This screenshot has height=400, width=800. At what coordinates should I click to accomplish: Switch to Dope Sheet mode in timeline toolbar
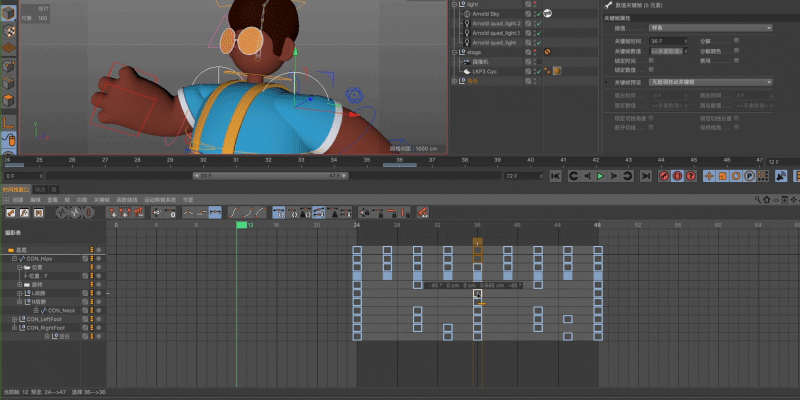pyautogui.click(x=10, y=212)
